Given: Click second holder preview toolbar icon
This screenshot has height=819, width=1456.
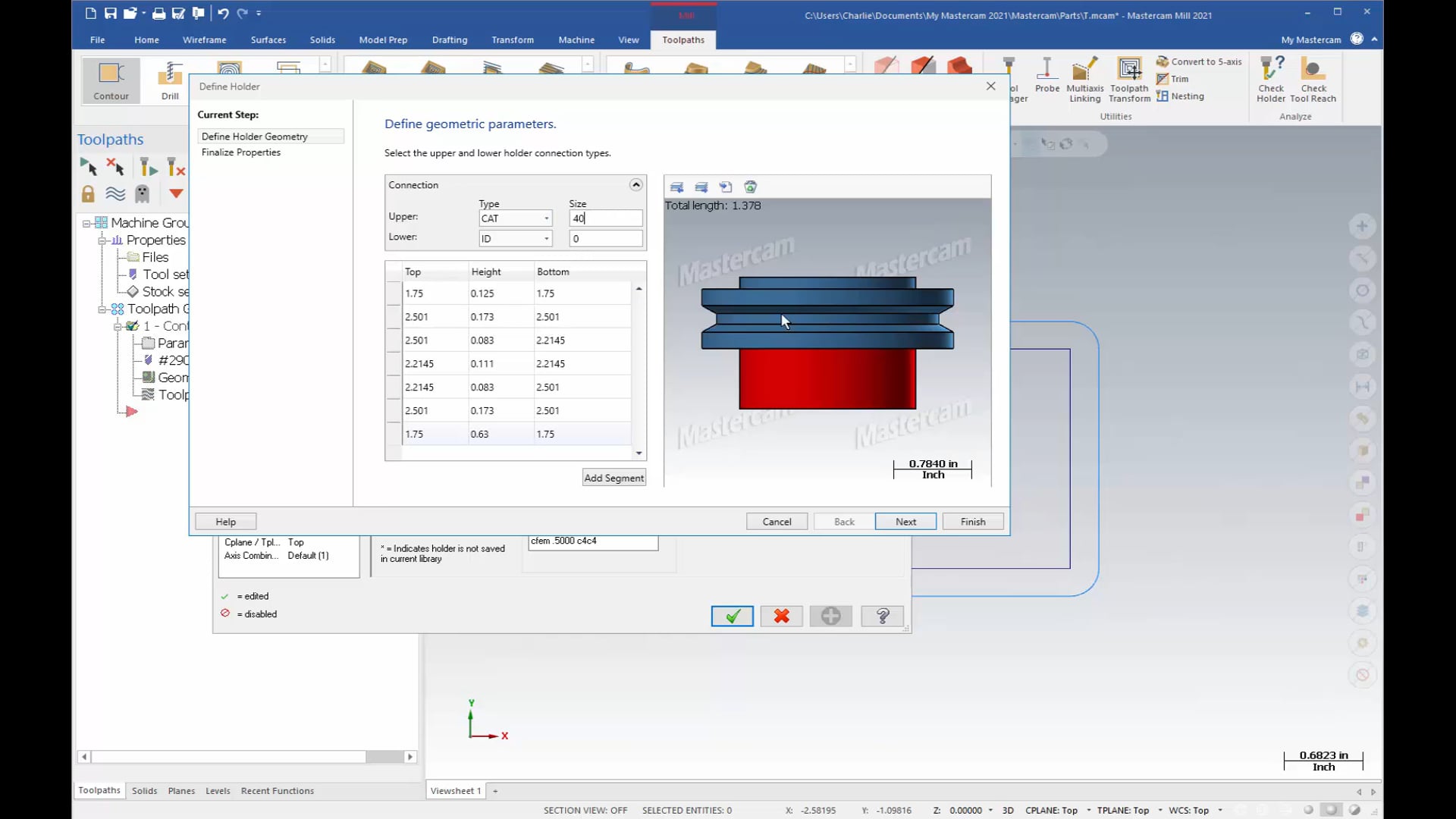Looking at the screenshot, I should pos(701,187).
